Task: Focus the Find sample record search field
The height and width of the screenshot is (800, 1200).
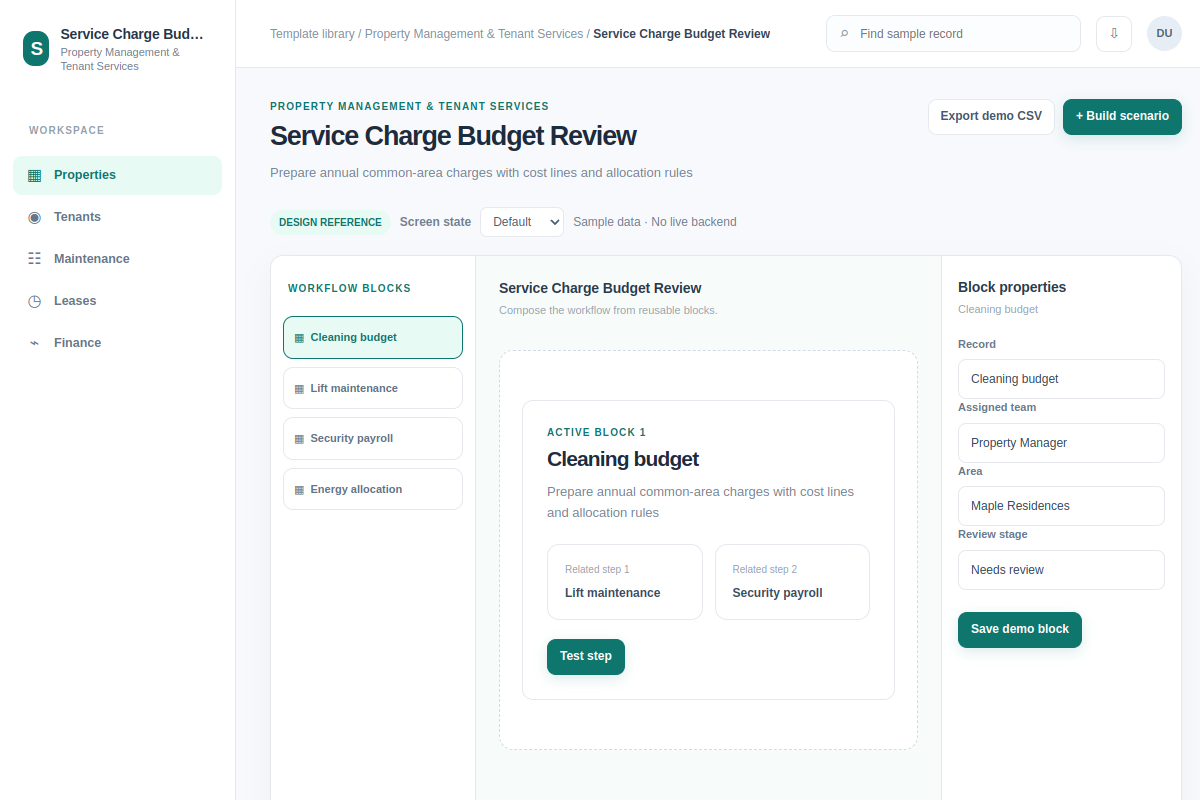Action: pyautogui.click(x=953, y=33)
